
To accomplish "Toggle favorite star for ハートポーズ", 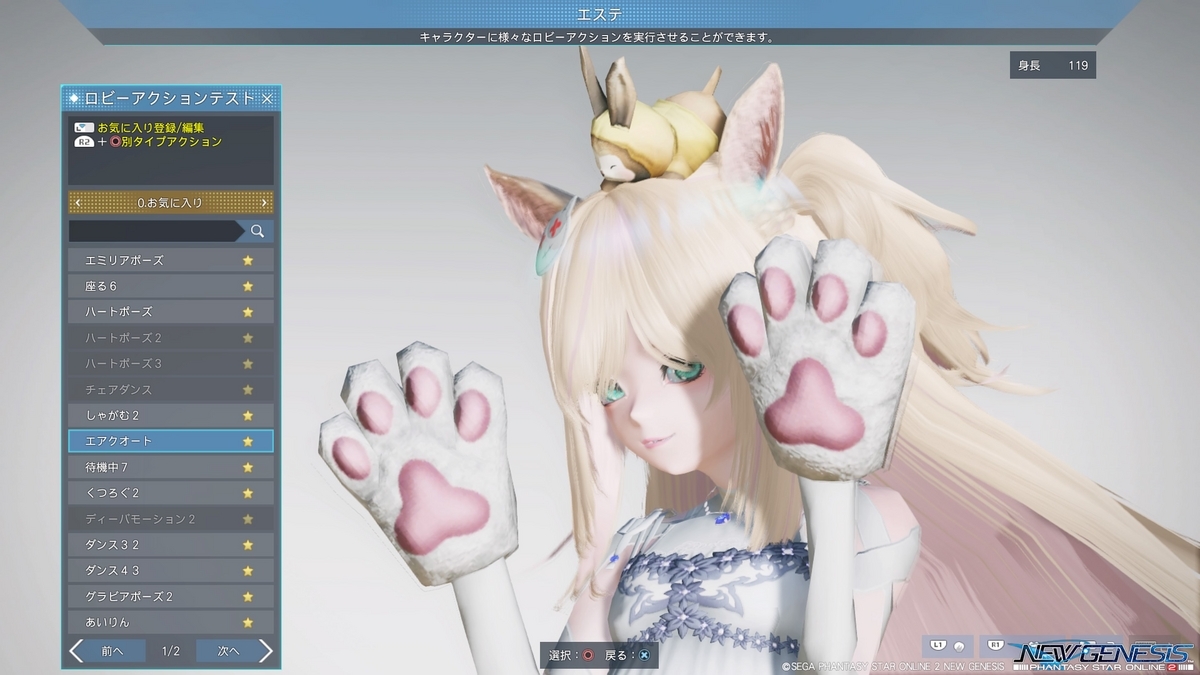I will [x=248, y=312].
